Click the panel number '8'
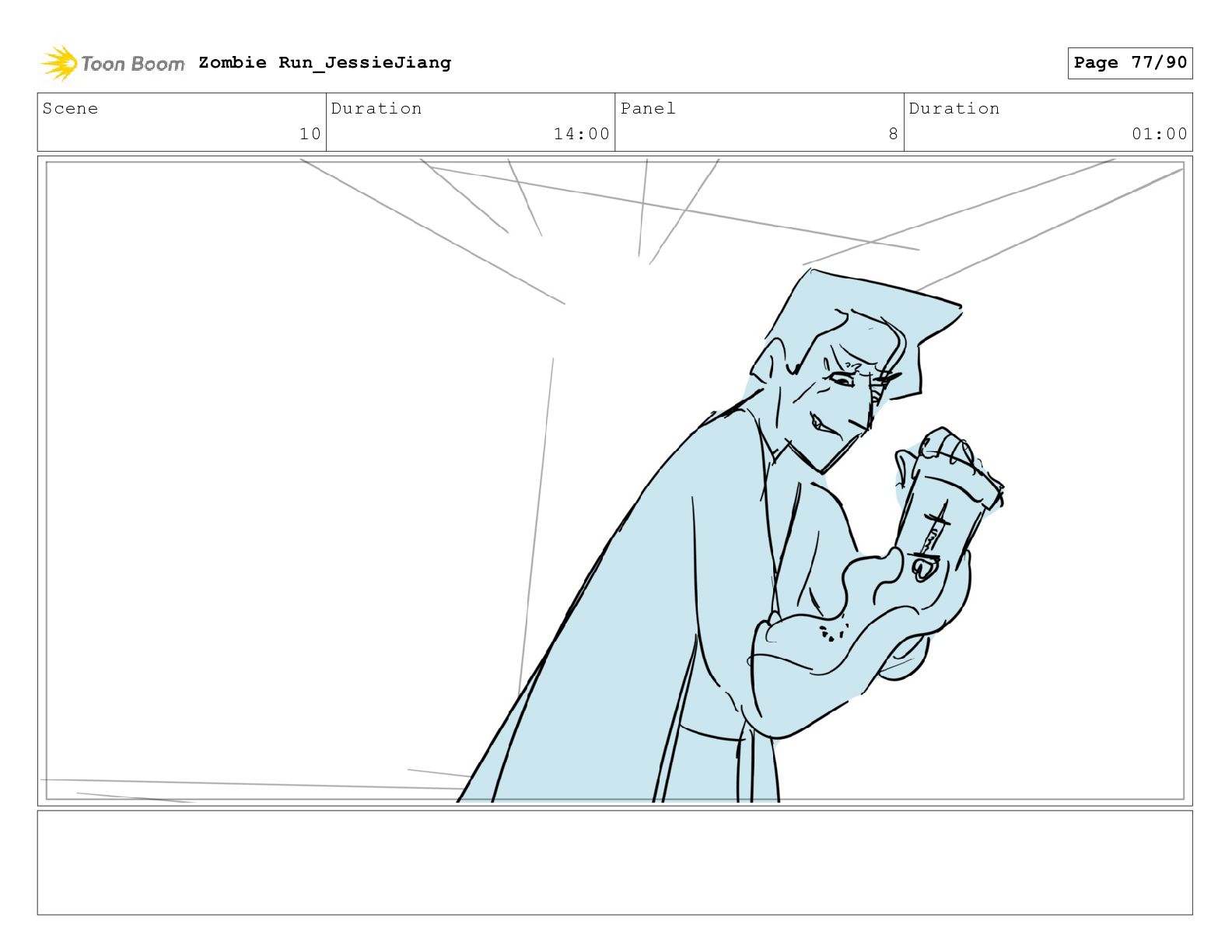 pyautogui.click(x=894, y=134)
